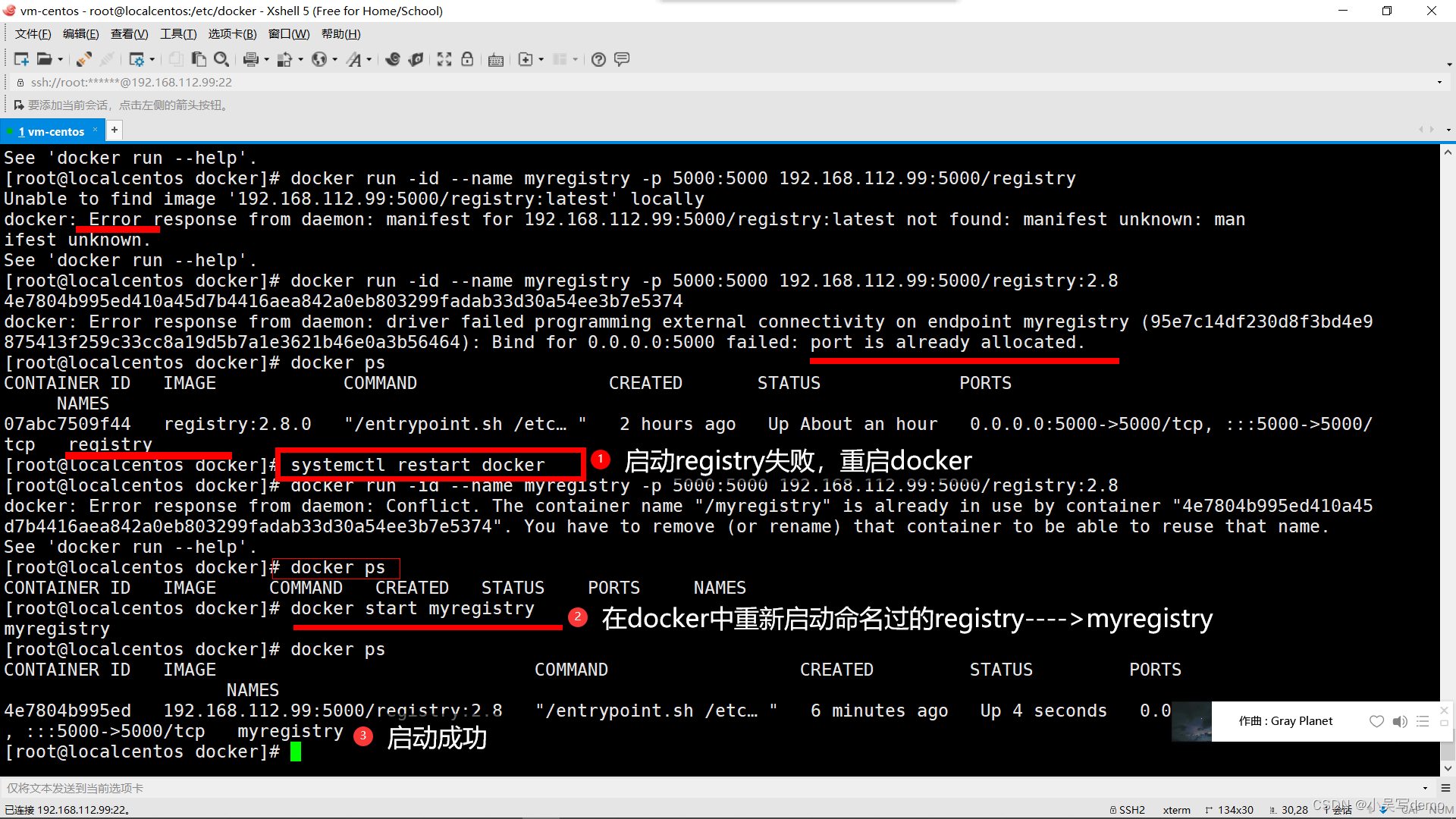Expand the font dropdown arrow

click(x=369, y=59)
